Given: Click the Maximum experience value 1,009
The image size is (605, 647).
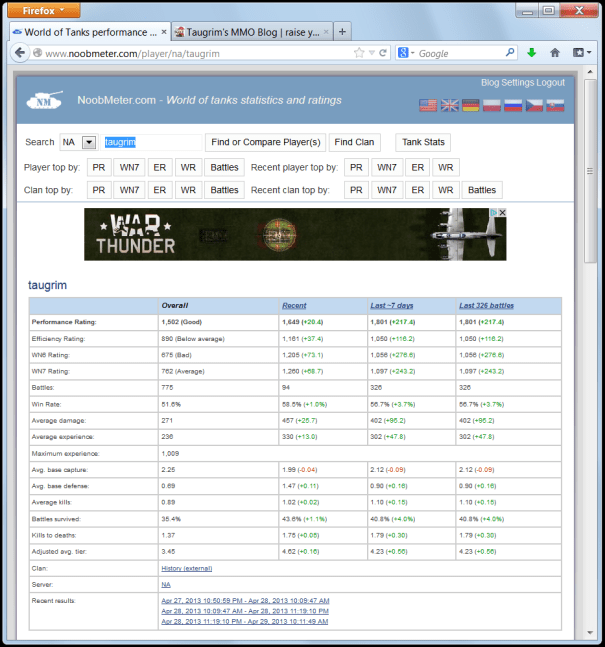Looking at the screenshot, I should 170,453.
